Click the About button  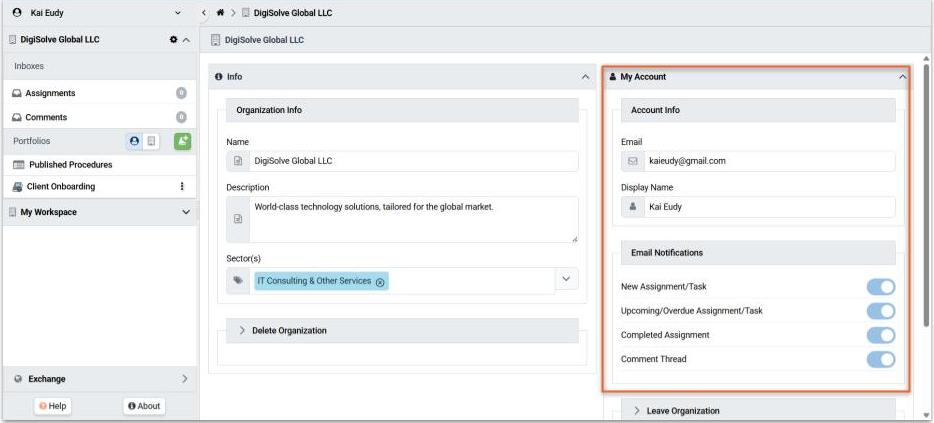tap(144, 406)
